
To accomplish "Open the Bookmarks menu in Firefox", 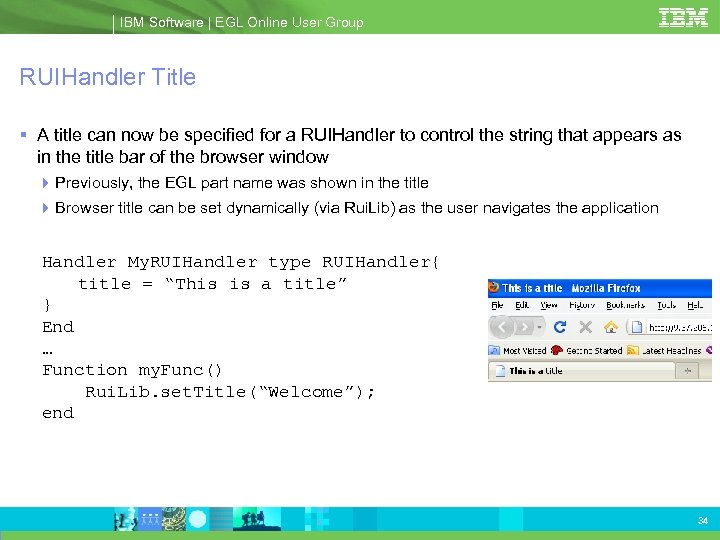I will pos(625,305).
